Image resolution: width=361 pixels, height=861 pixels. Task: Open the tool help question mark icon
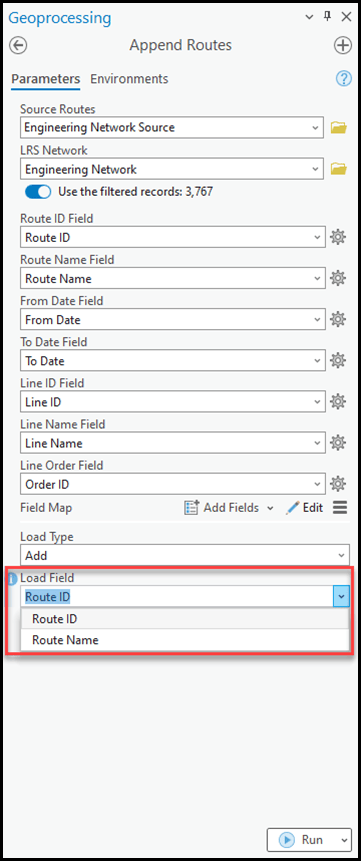point(343,79)
